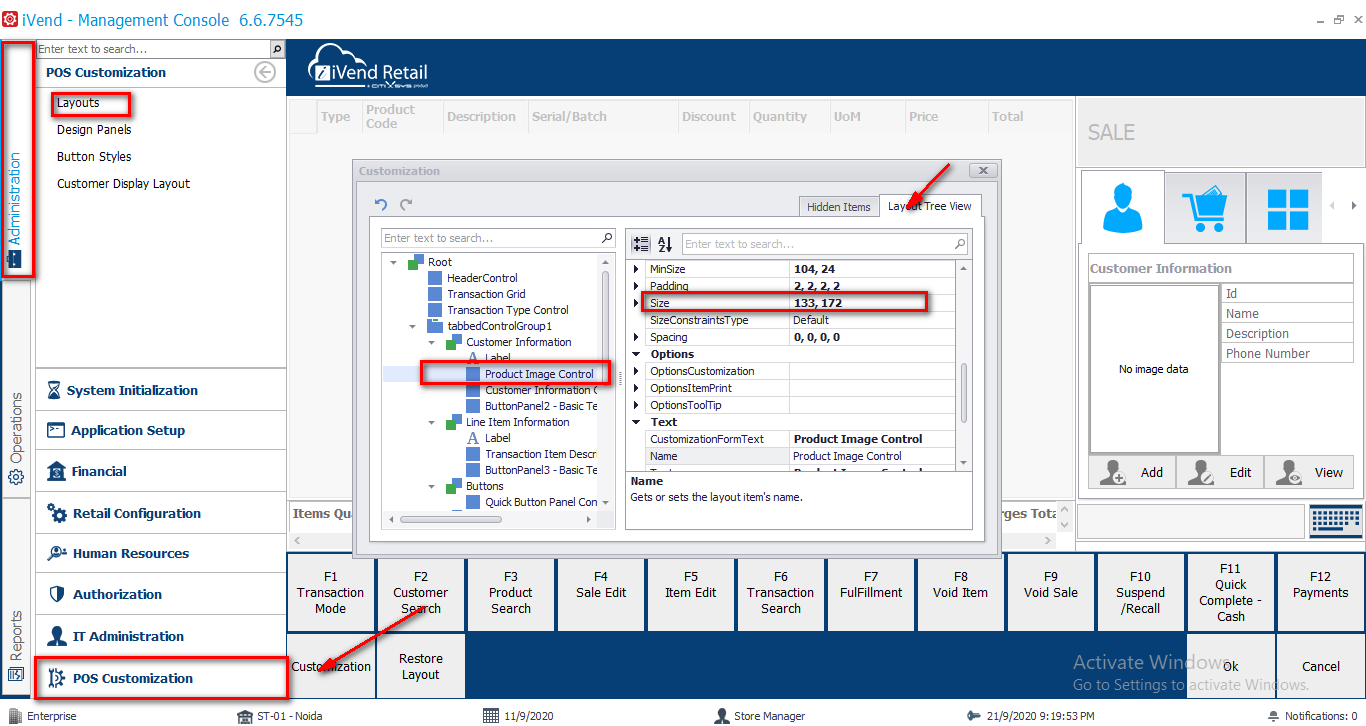This screenshot has height=726, width=1366.
Task: Open Customer Display Layout in the sidebar
Action: click(x=123, y=184)
